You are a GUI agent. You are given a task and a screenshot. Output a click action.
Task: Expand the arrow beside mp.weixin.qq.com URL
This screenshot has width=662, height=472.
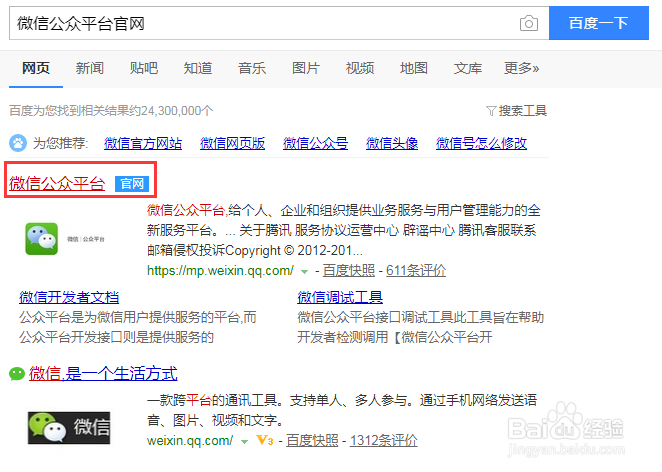(303, 271)
